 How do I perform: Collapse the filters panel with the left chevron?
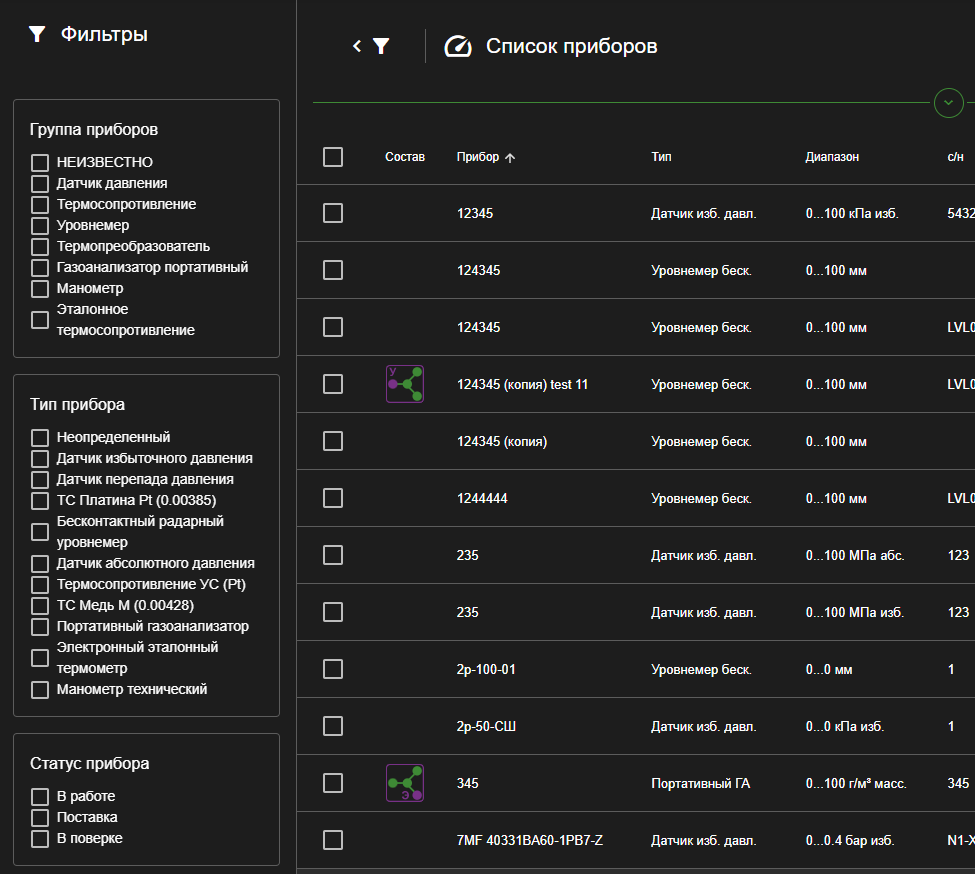point(357,46)
